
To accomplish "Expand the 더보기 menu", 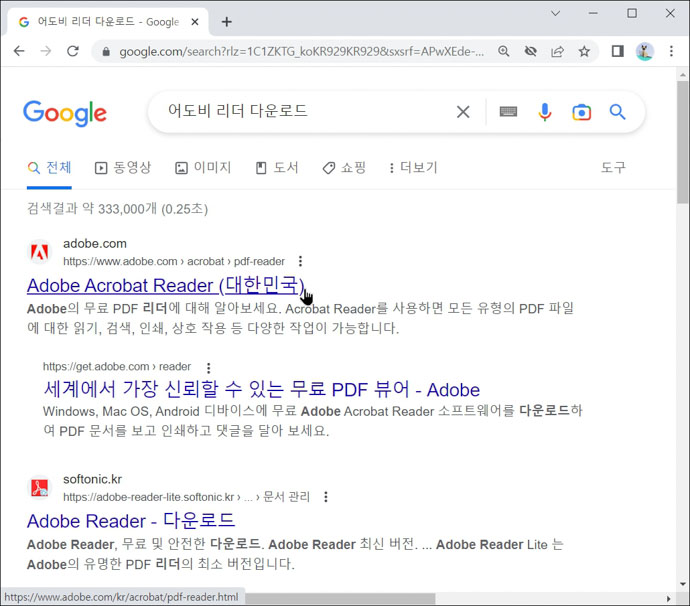I will pos(413,168).
